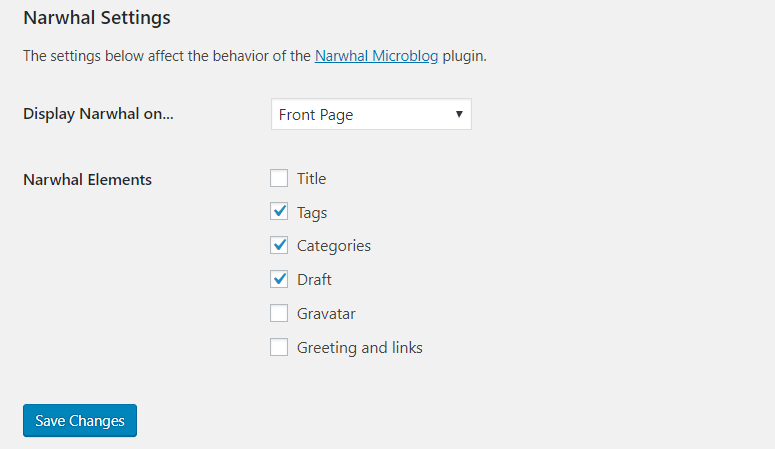775x449 pixels.
Task: Open the Narwhal Microblog plugin link
Action: [x=376, y=56]
